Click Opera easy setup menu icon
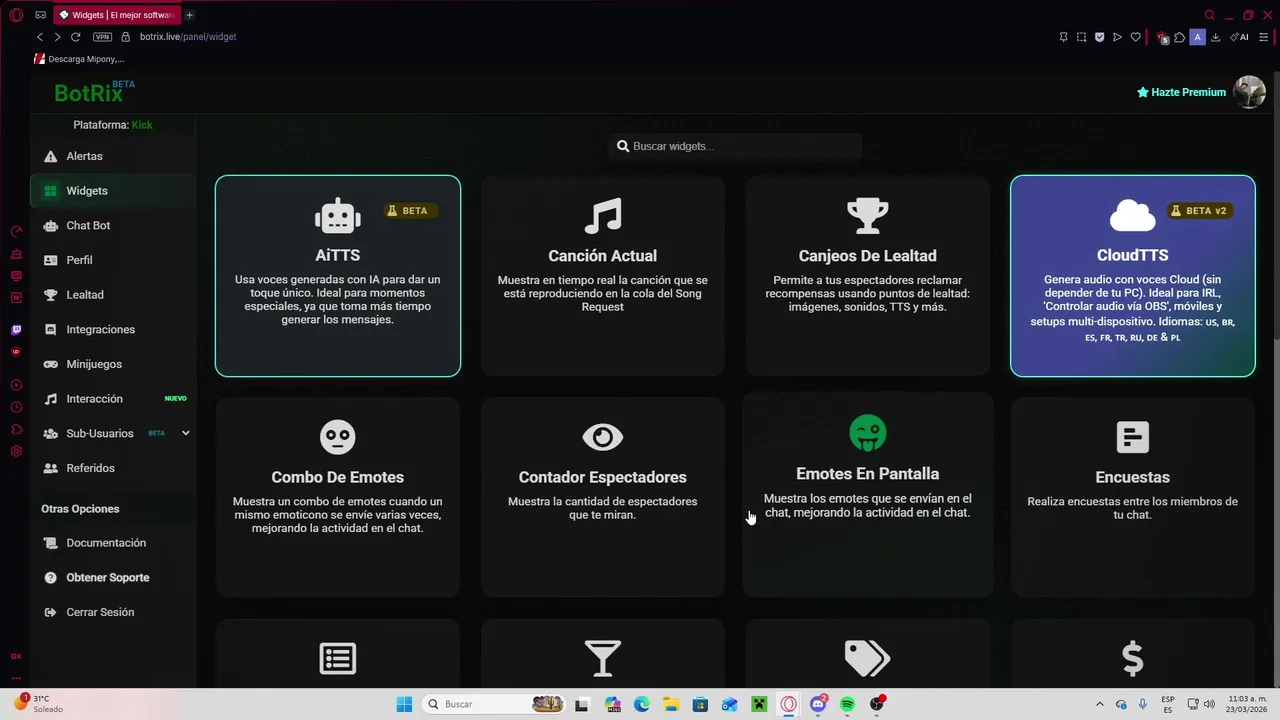Screen dimensions: 1280x720 click(x=1263, y=37)
